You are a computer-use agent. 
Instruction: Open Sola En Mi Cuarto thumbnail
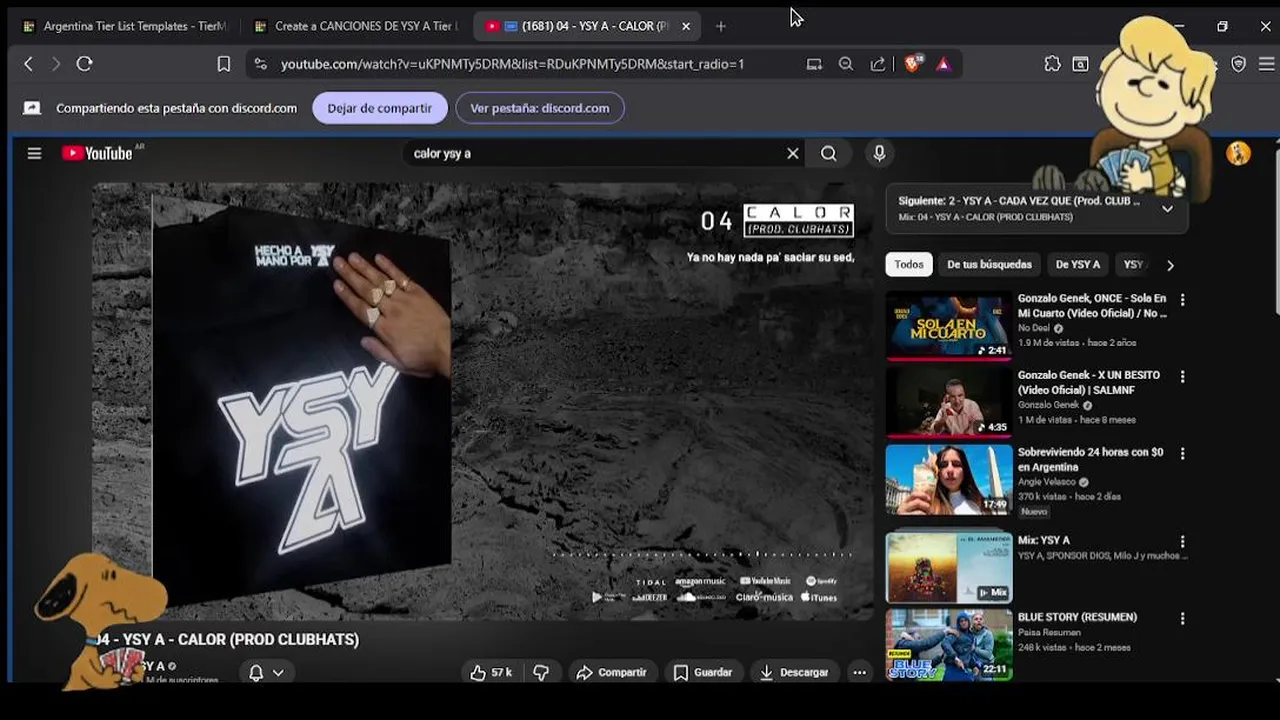[x=948, y=324]
